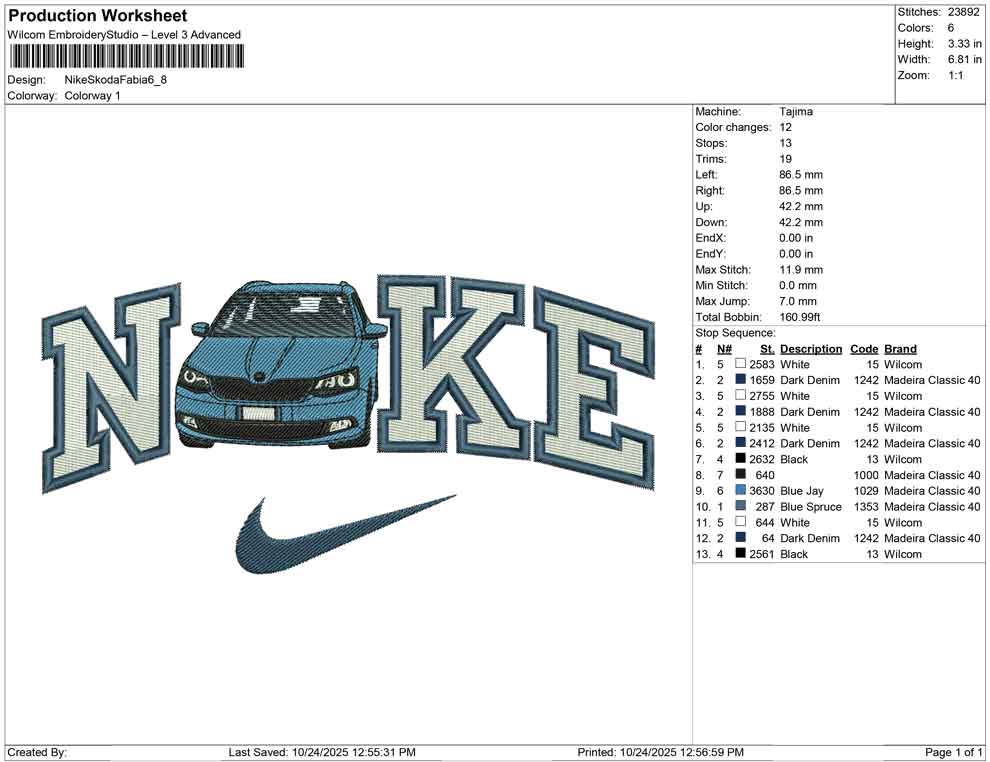Click the 'N#' column header
Screen dimensions: 990x762
point(724,348)
